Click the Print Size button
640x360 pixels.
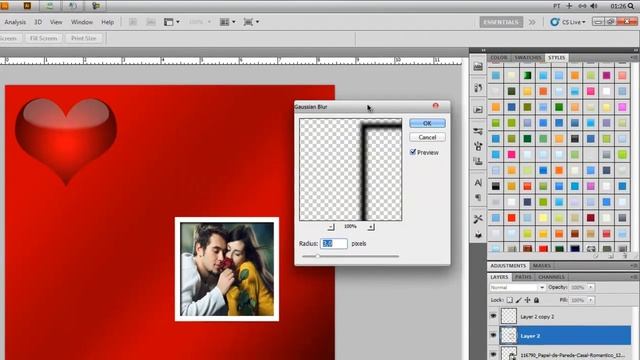pyautogui.click(x=84, y=38)
